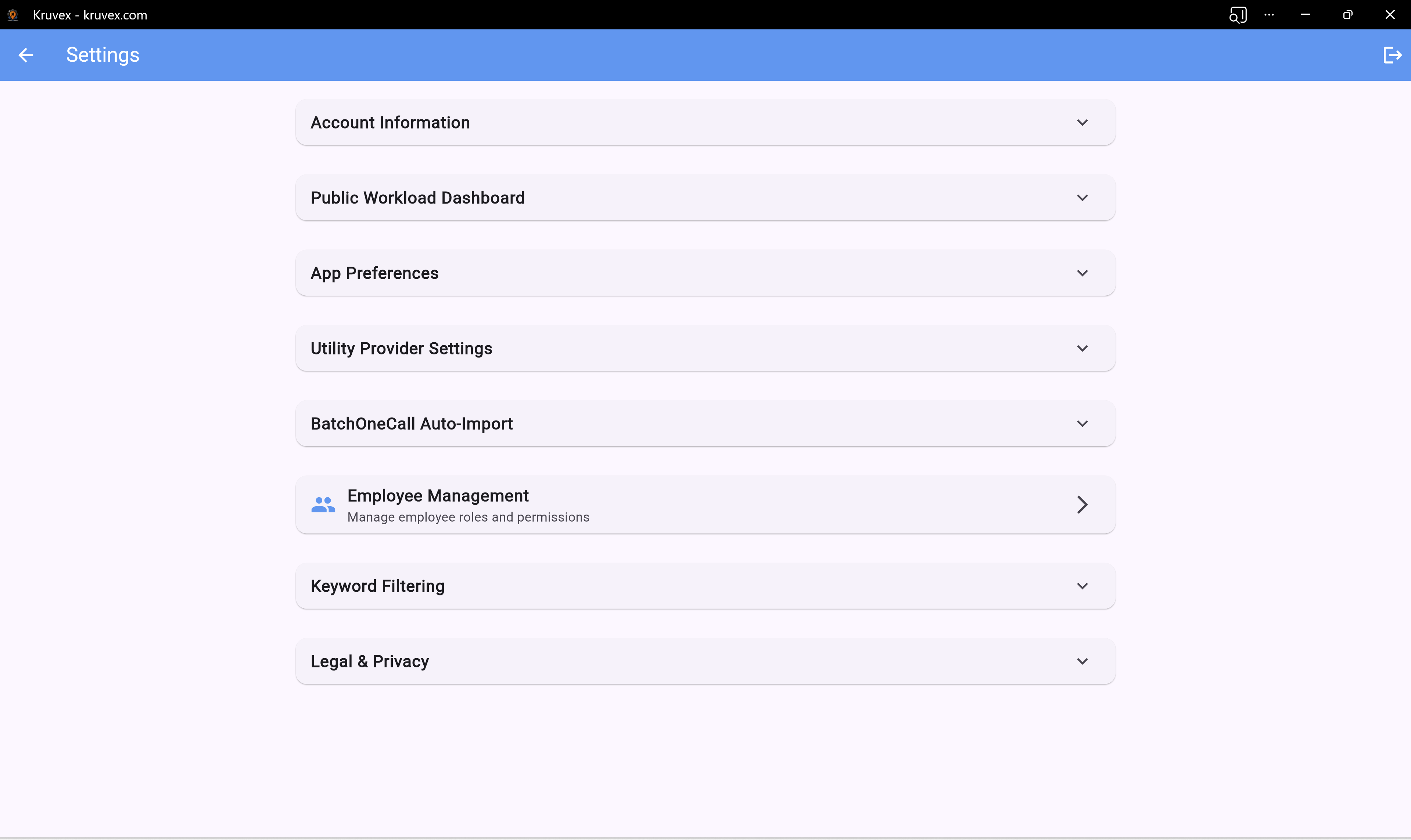Click the Manage employee roles and permissions text

tap(468, 517)
